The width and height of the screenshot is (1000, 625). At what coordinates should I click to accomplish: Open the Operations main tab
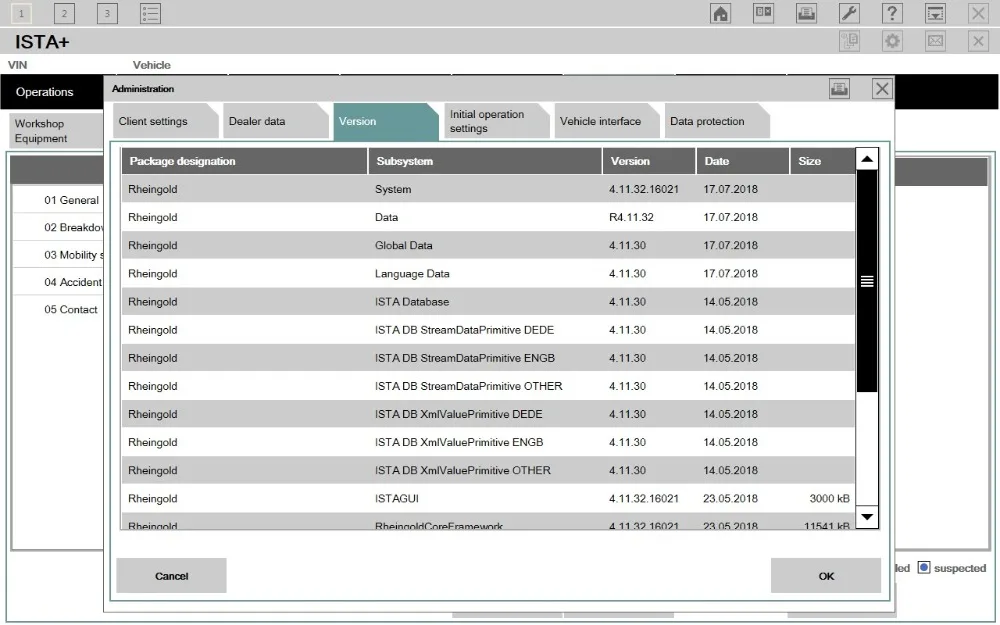pyautogui.click(x=52, y=92)
